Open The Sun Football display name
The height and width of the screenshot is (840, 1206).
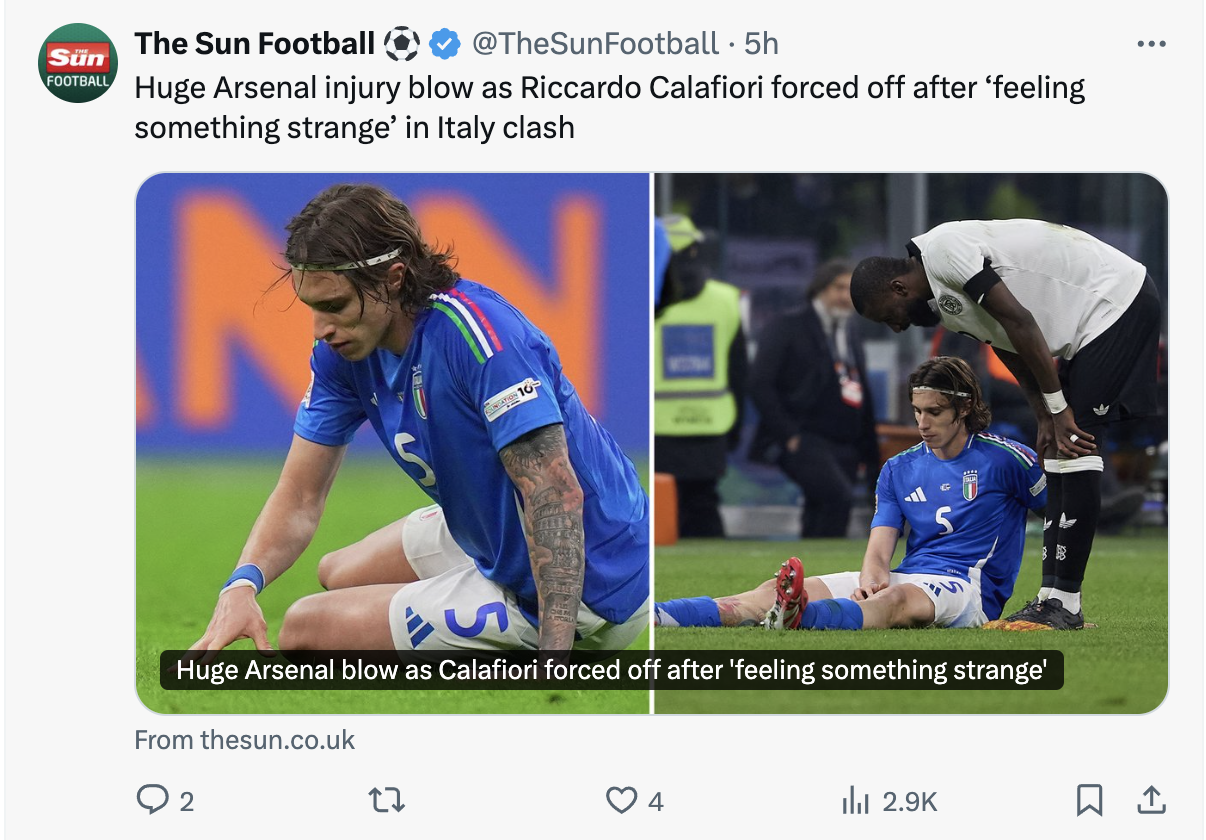point(254,44)
